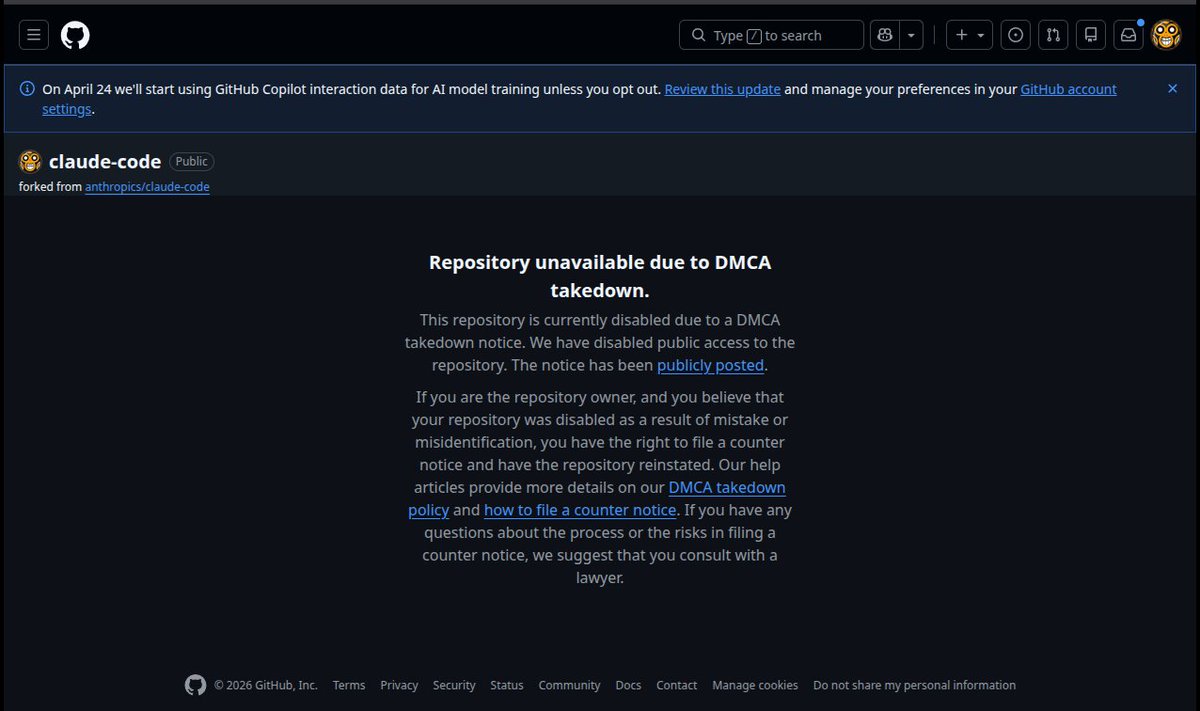Open how to file a counter notice
Screen dimensions: 1200x711
coord(580,510)
